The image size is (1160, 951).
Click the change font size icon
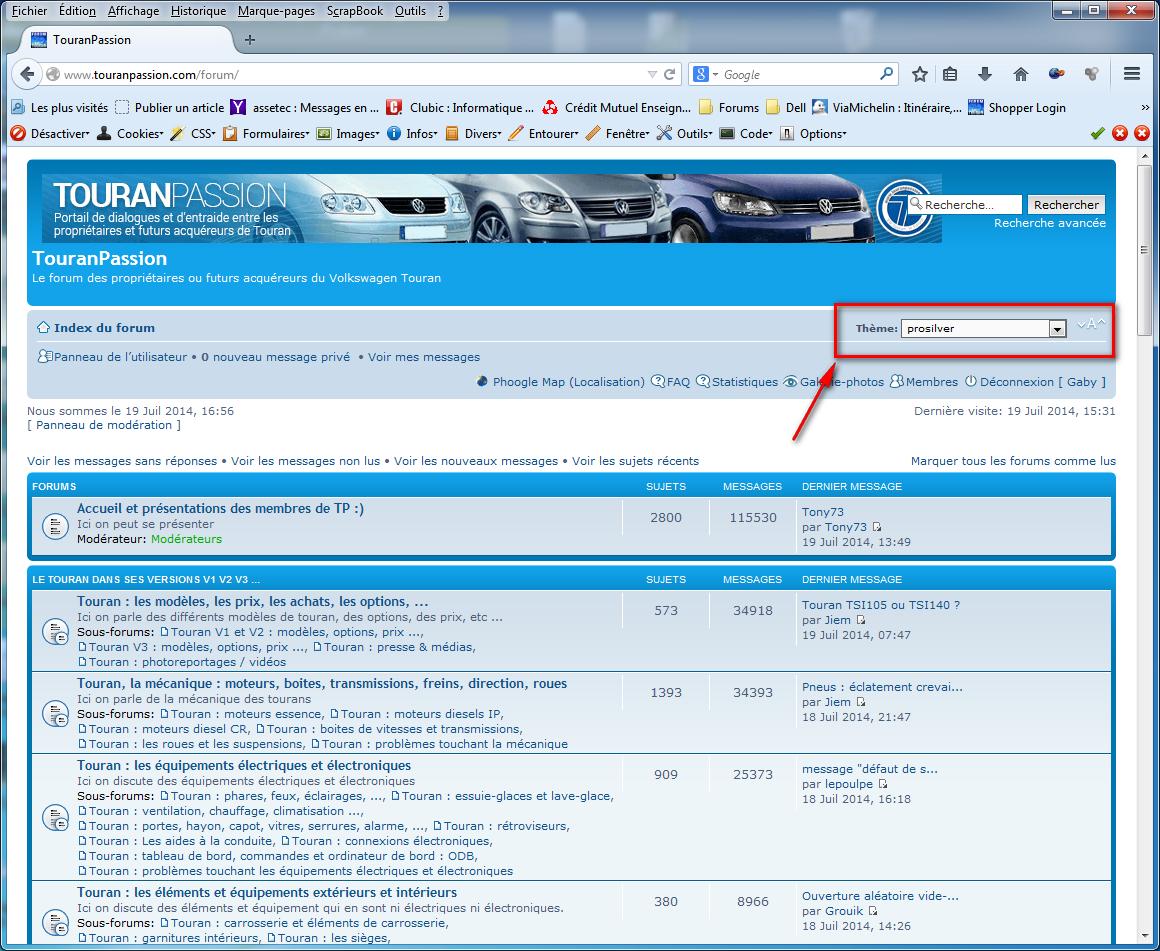pos(1091,325)
